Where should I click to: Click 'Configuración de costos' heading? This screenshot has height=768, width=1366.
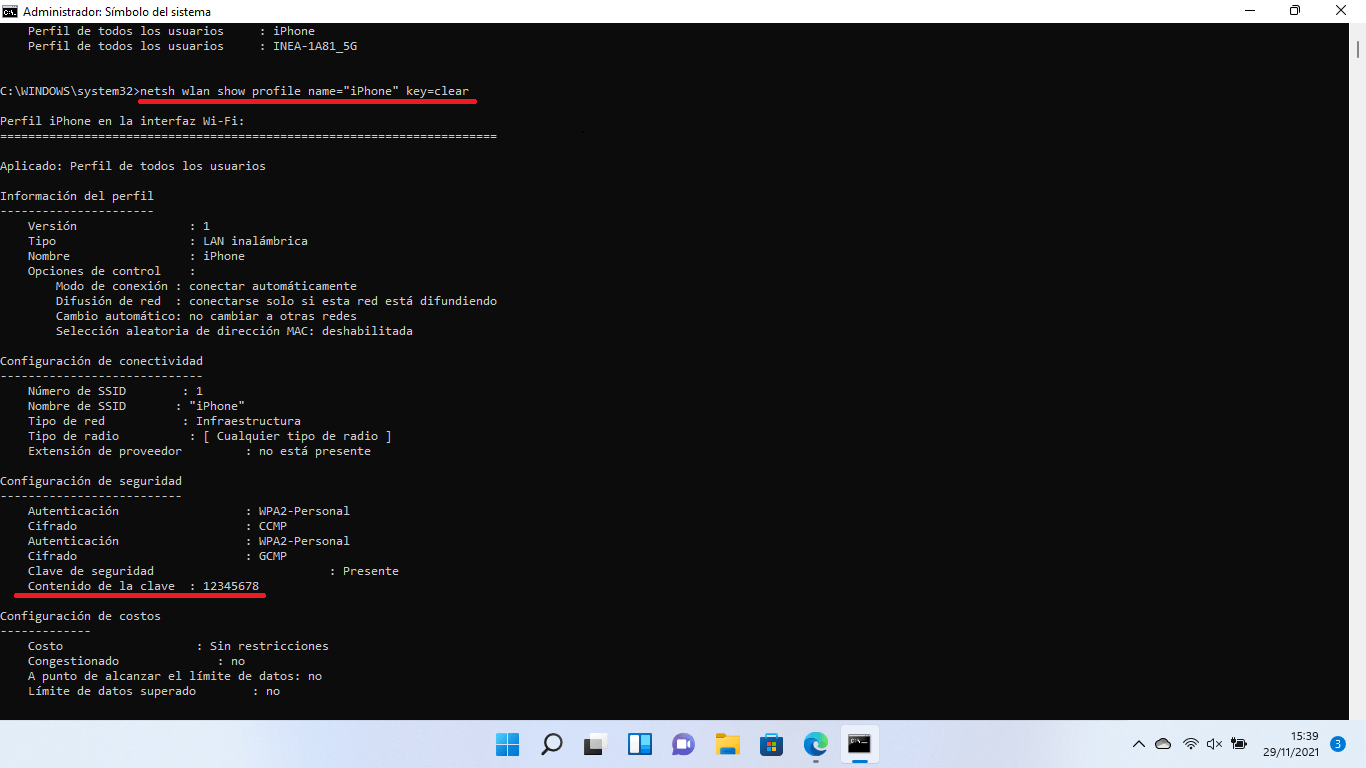(80, 616)
